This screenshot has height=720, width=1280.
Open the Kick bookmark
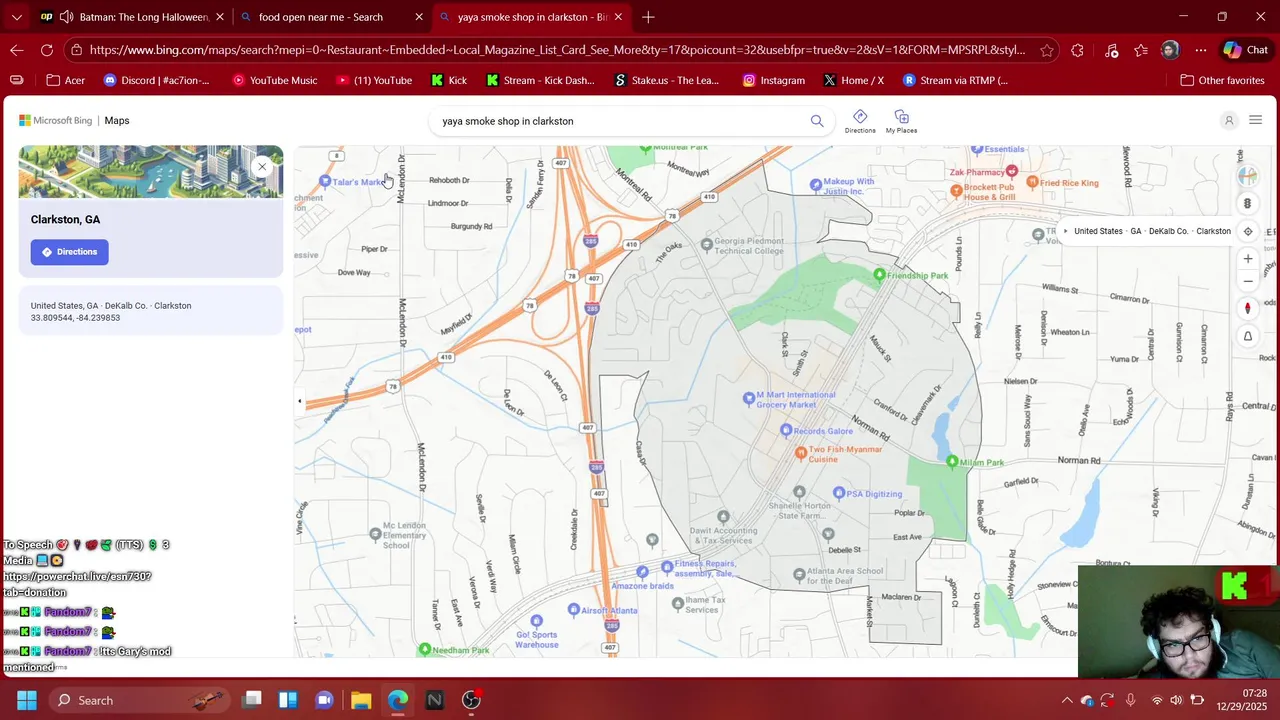coord(448,80)
